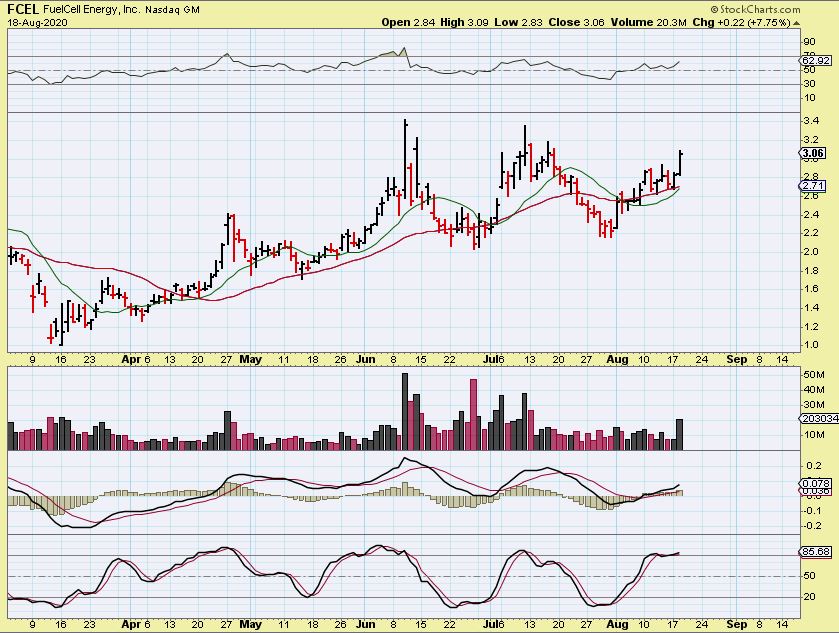Click the MACD value tag 0.078
This screenshot has height=633, width=839.
[816, 483]
